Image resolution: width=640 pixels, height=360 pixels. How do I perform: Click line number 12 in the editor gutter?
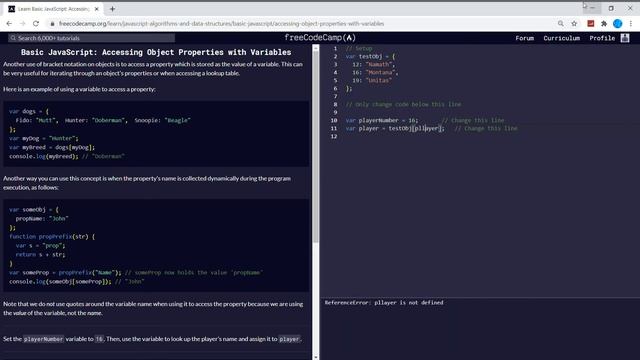(x=334, y=136)
